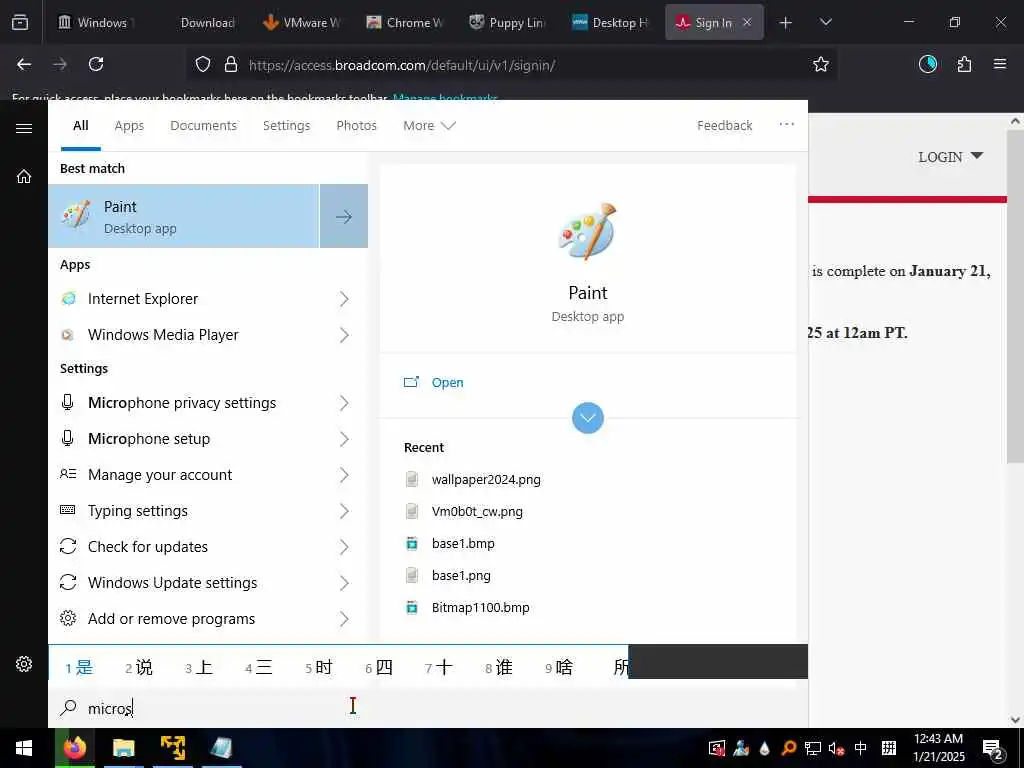1024x768 pixels.
Task: Expand Internet Explorer result chevron
Action: click(344, 299)
